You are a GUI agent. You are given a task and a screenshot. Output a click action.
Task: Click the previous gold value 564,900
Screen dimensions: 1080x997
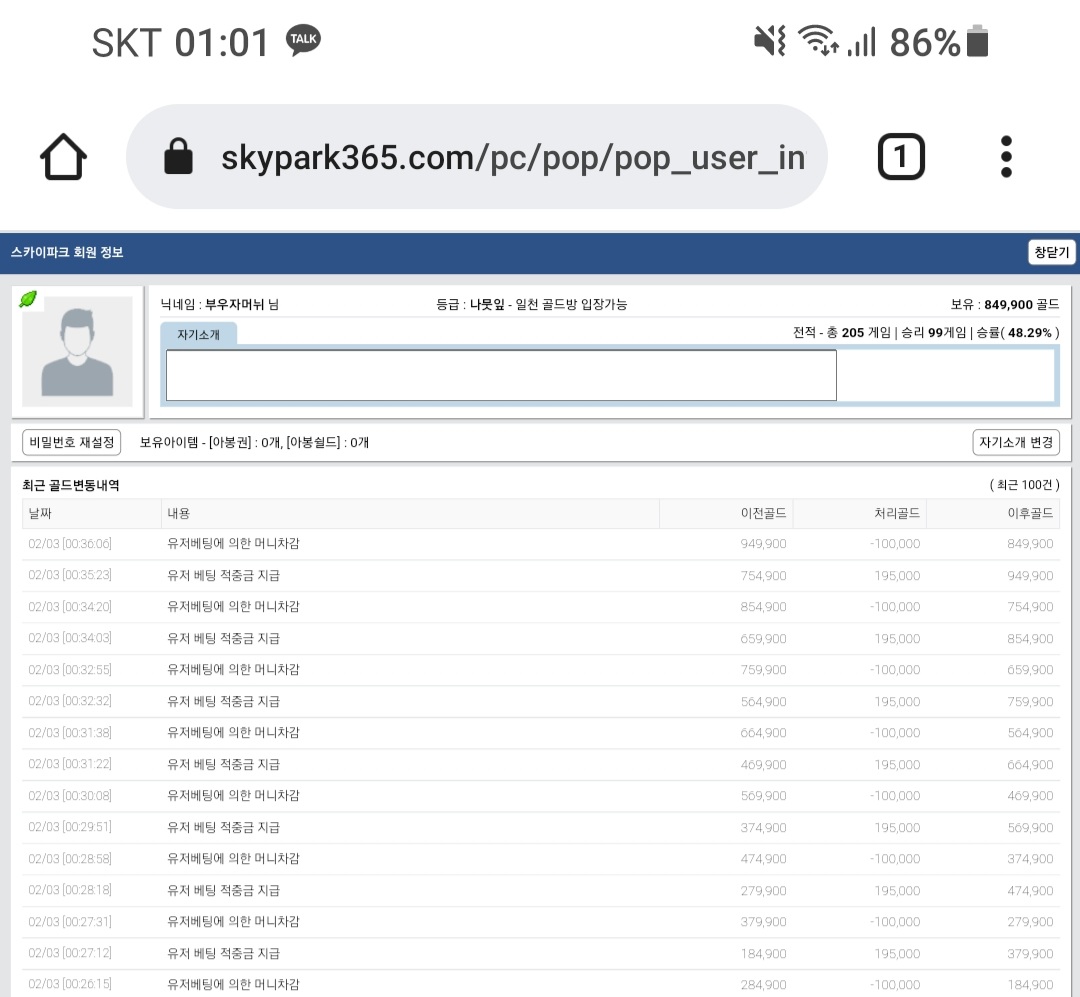coord(763,701)
